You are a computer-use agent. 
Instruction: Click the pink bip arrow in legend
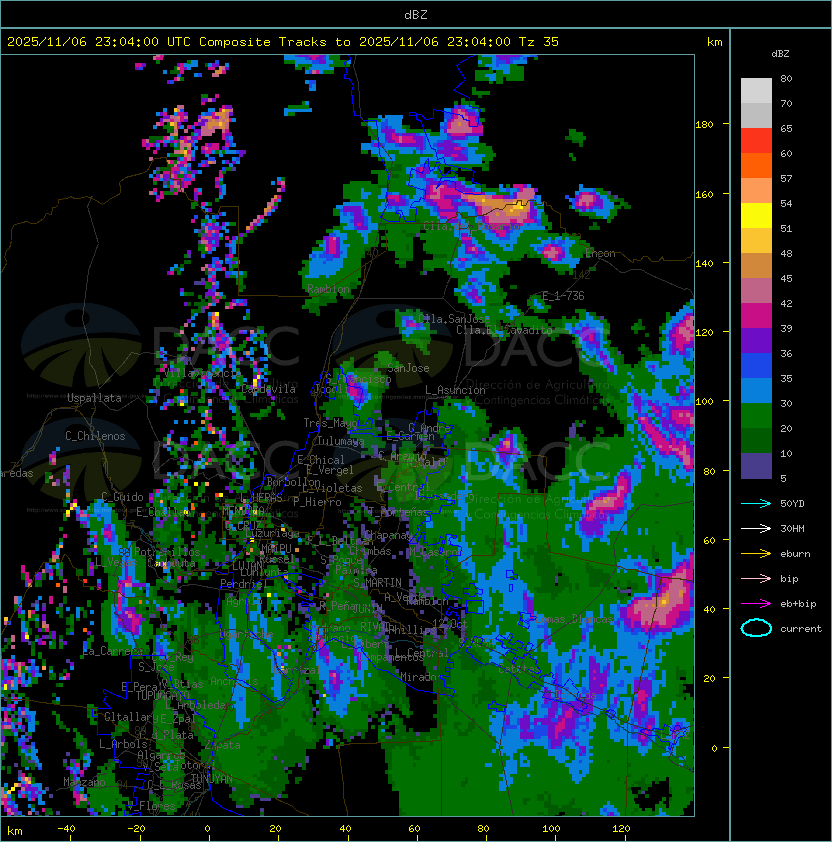(x=756, y=578)
